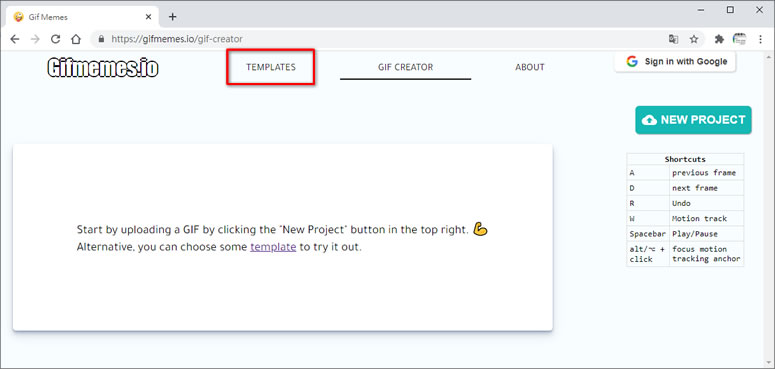This screenshot has width=775, height=369.
Task: Go back with the browser back arrow
Action: [15, 39]
